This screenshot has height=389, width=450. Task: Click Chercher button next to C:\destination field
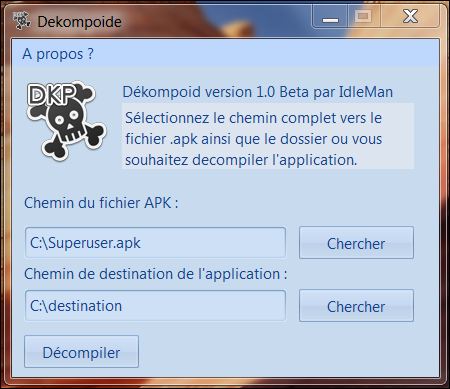(356, 306)
